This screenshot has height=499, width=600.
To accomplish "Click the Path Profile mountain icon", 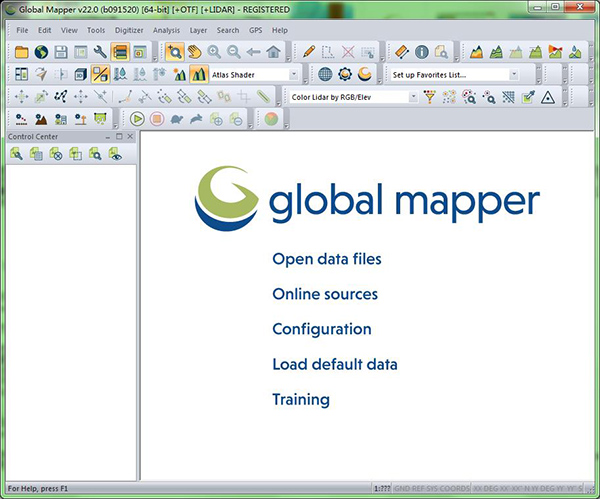I will 476,52.
